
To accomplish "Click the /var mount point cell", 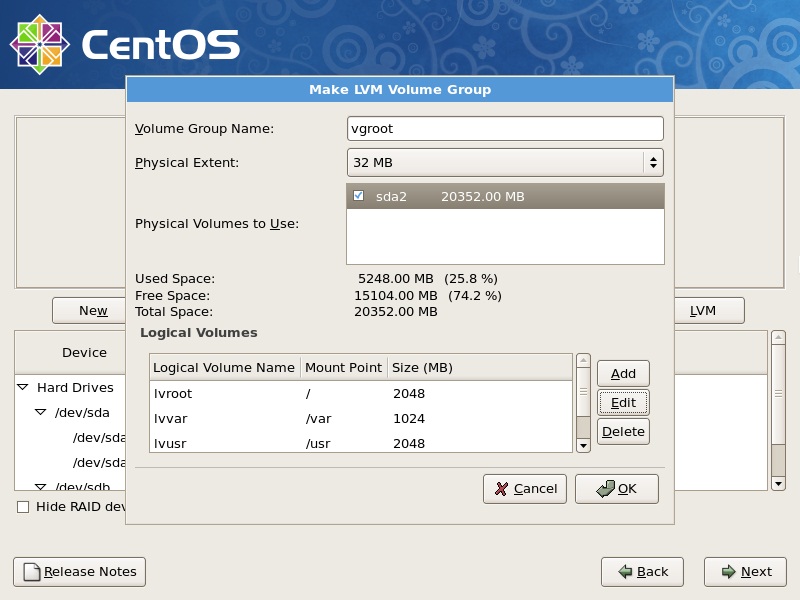I will pos(318,418).
